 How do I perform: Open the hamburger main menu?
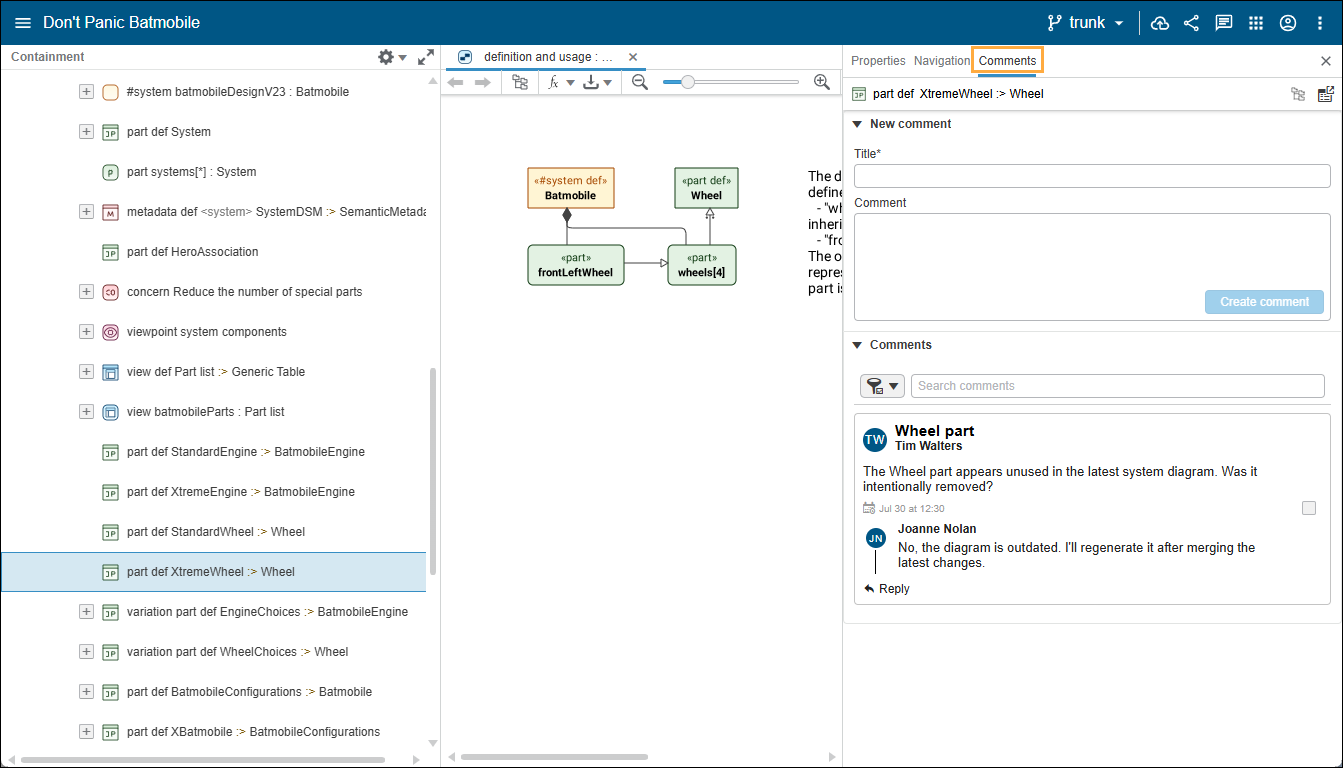[23, 23]
